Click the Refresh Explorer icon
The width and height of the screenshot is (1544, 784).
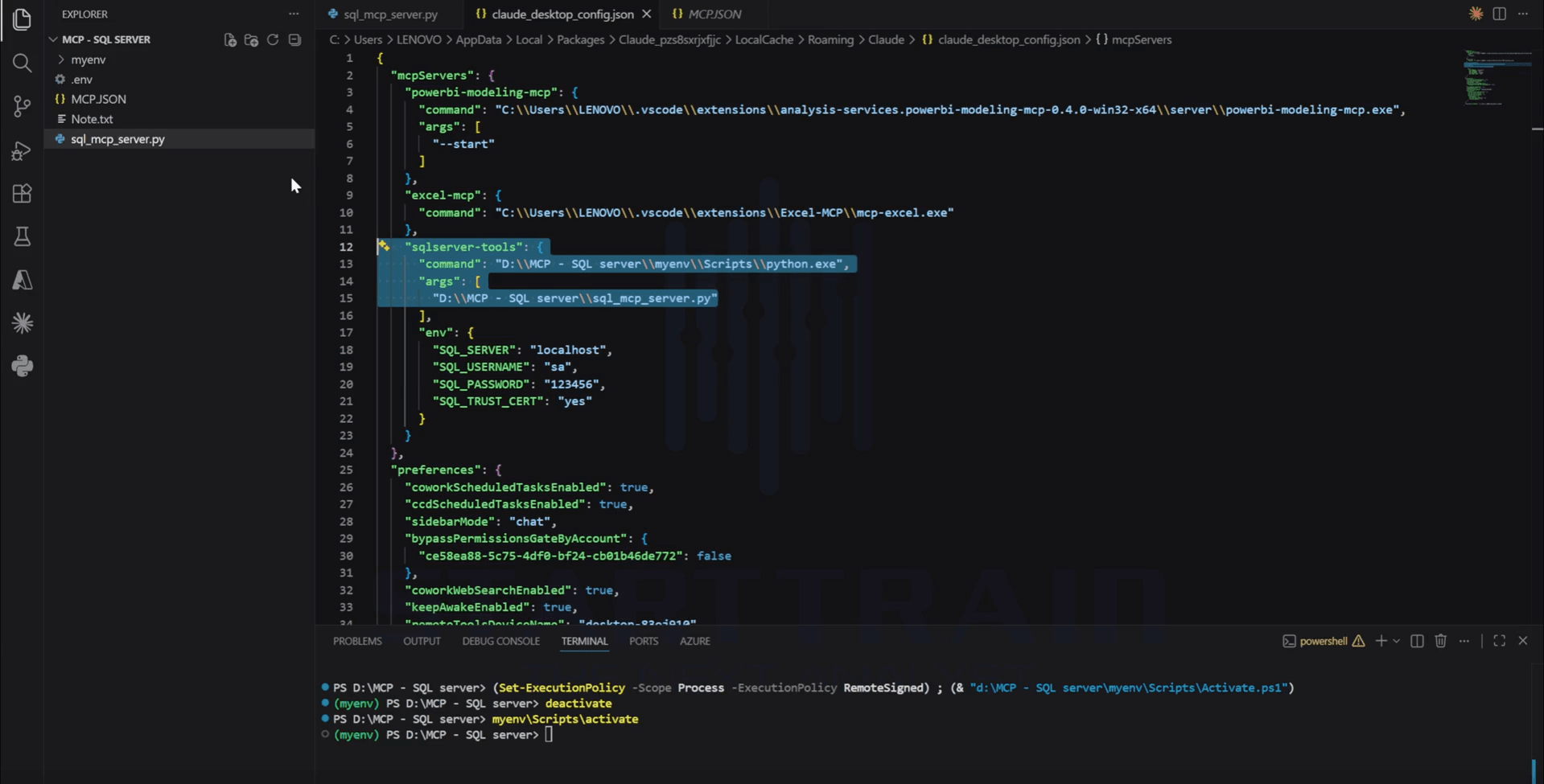273,39
